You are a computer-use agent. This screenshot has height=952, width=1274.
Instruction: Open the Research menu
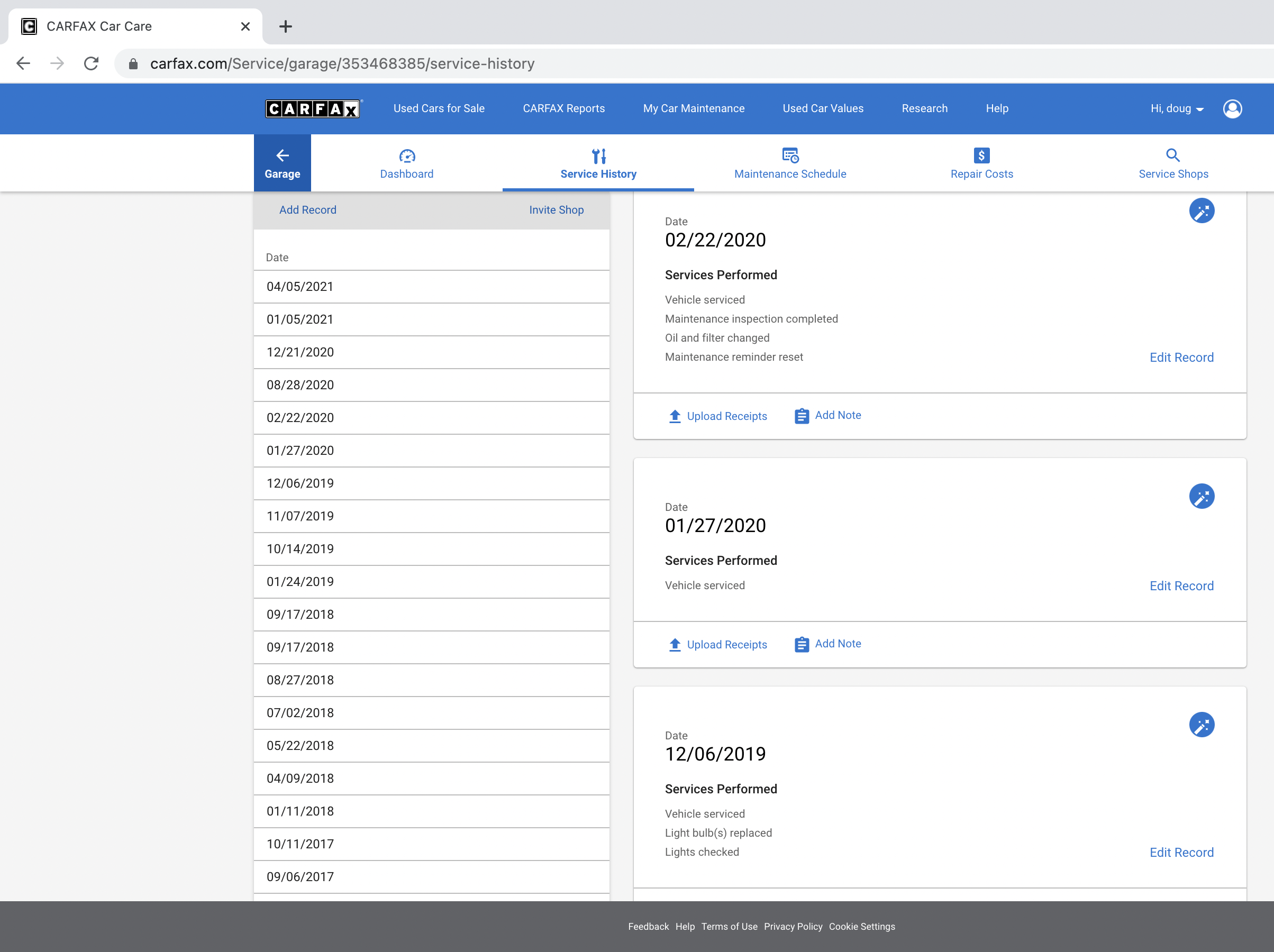pyautogui.click(x=924, y=108)
